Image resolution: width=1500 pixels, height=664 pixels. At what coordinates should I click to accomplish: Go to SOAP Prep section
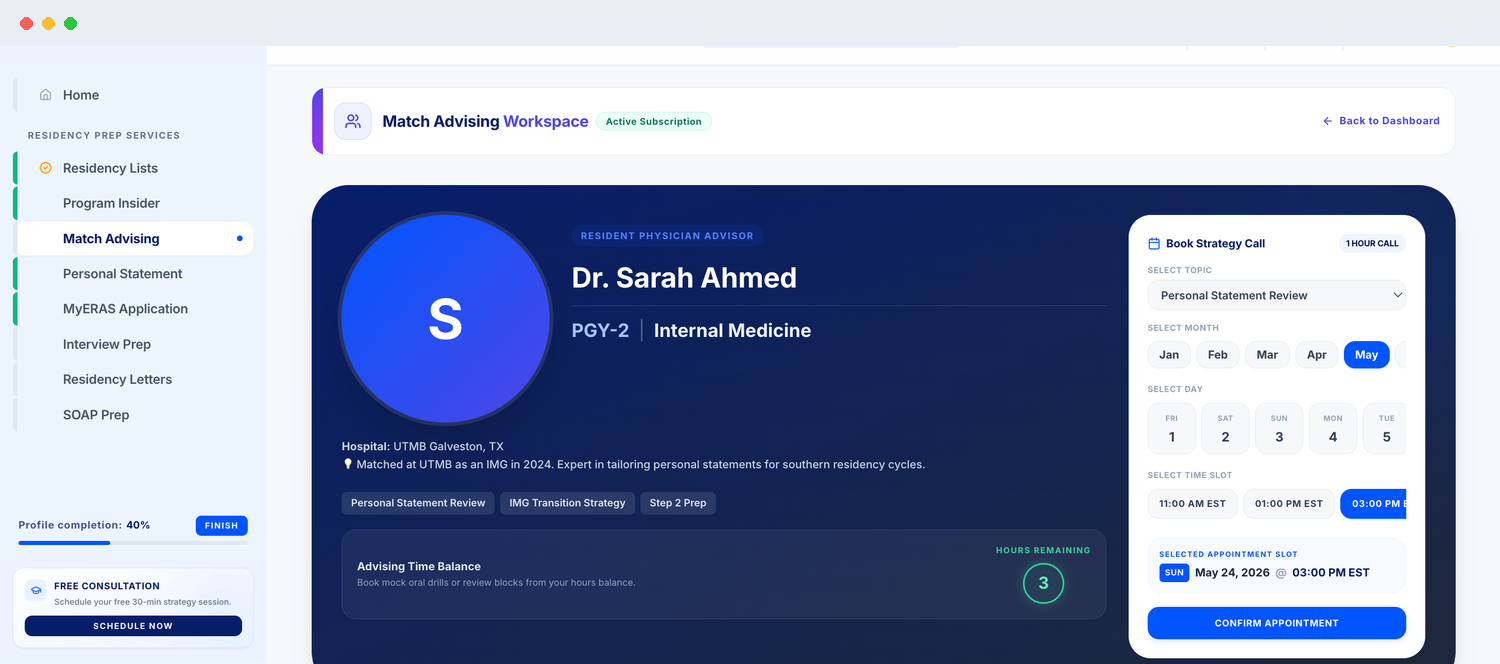(x=133, y=414)
